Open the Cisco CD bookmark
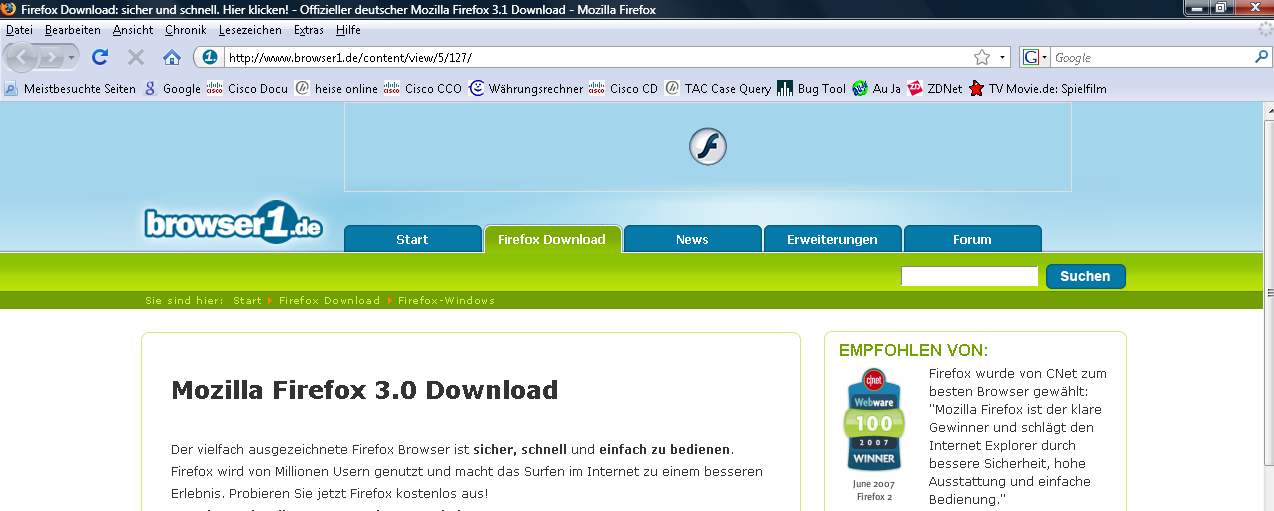The image size is (1274, 511). coord(623,89)
